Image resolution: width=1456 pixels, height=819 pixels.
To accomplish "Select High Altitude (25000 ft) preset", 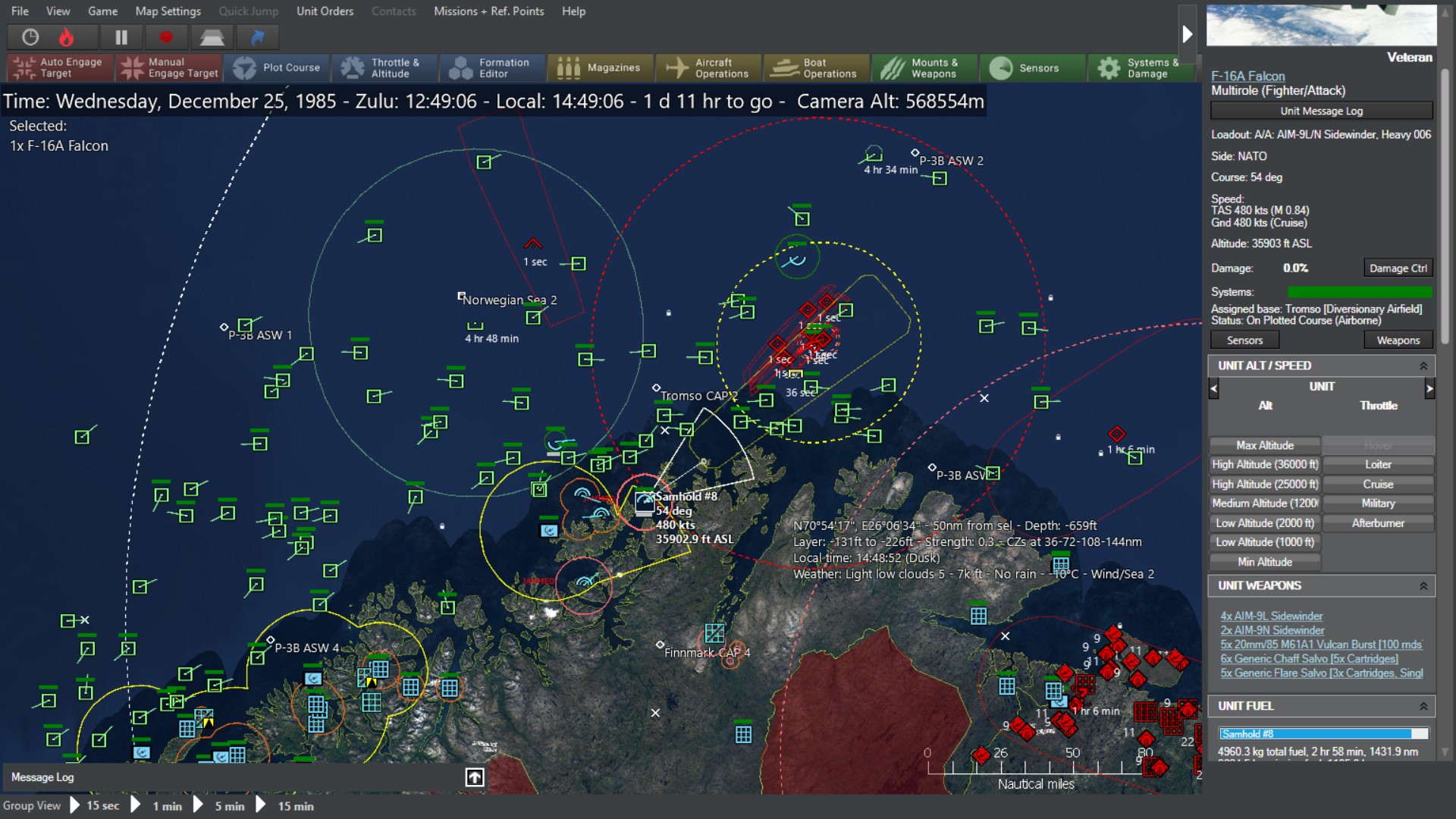I will click(x=1265, y=484).
